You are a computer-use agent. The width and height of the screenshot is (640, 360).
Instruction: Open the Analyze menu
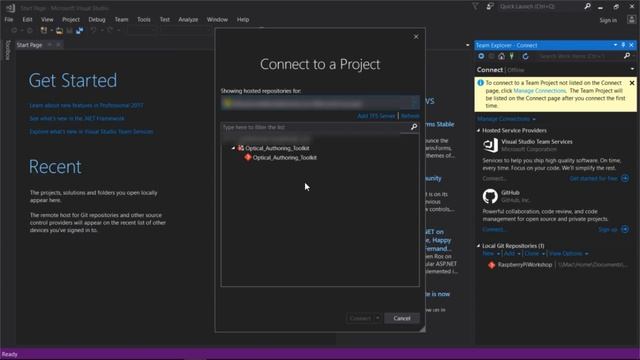pos(188,20)
